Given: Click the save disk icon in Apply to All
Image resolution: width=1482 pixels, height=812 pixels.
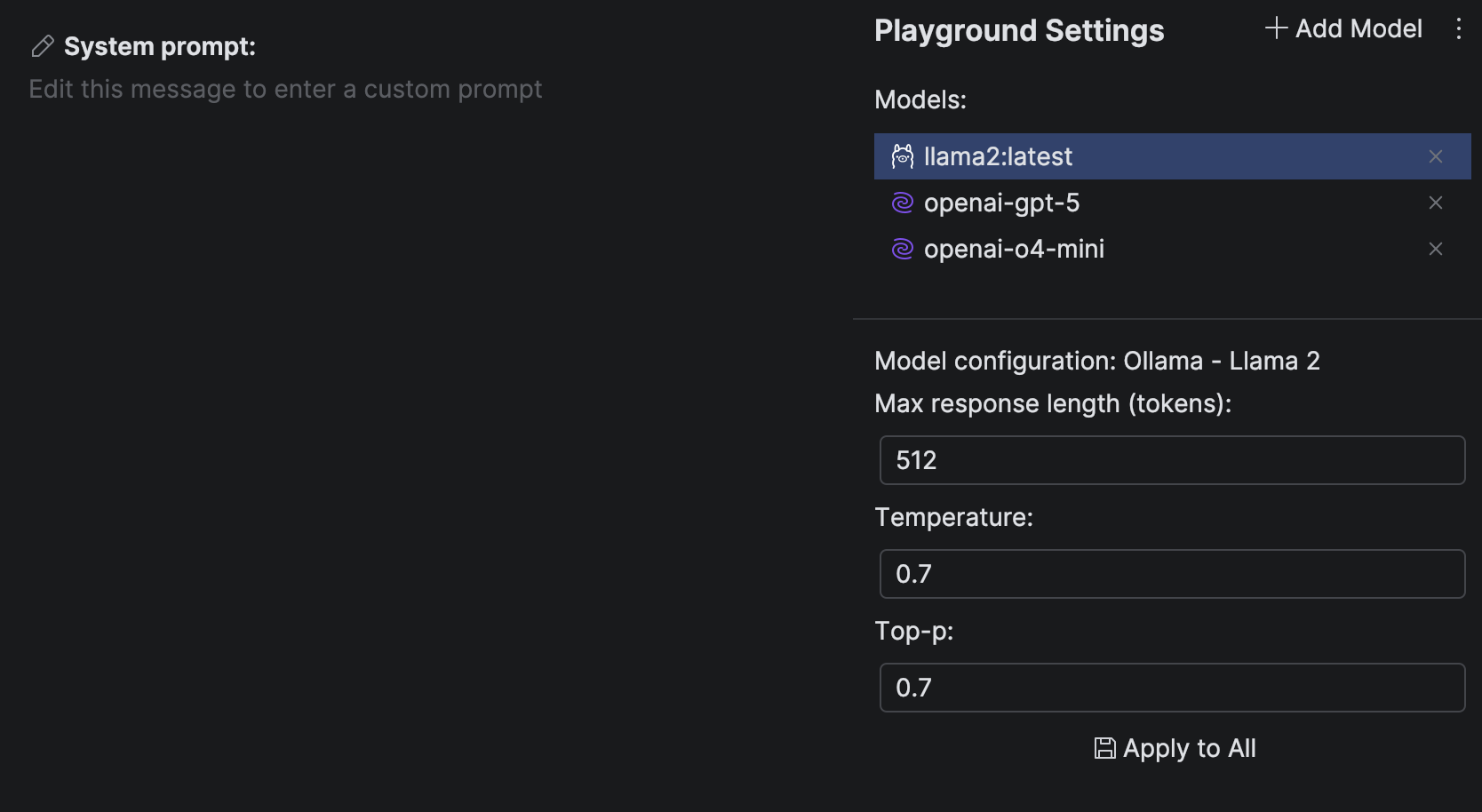Looking at the screenshot, I should coord(1104,748).
